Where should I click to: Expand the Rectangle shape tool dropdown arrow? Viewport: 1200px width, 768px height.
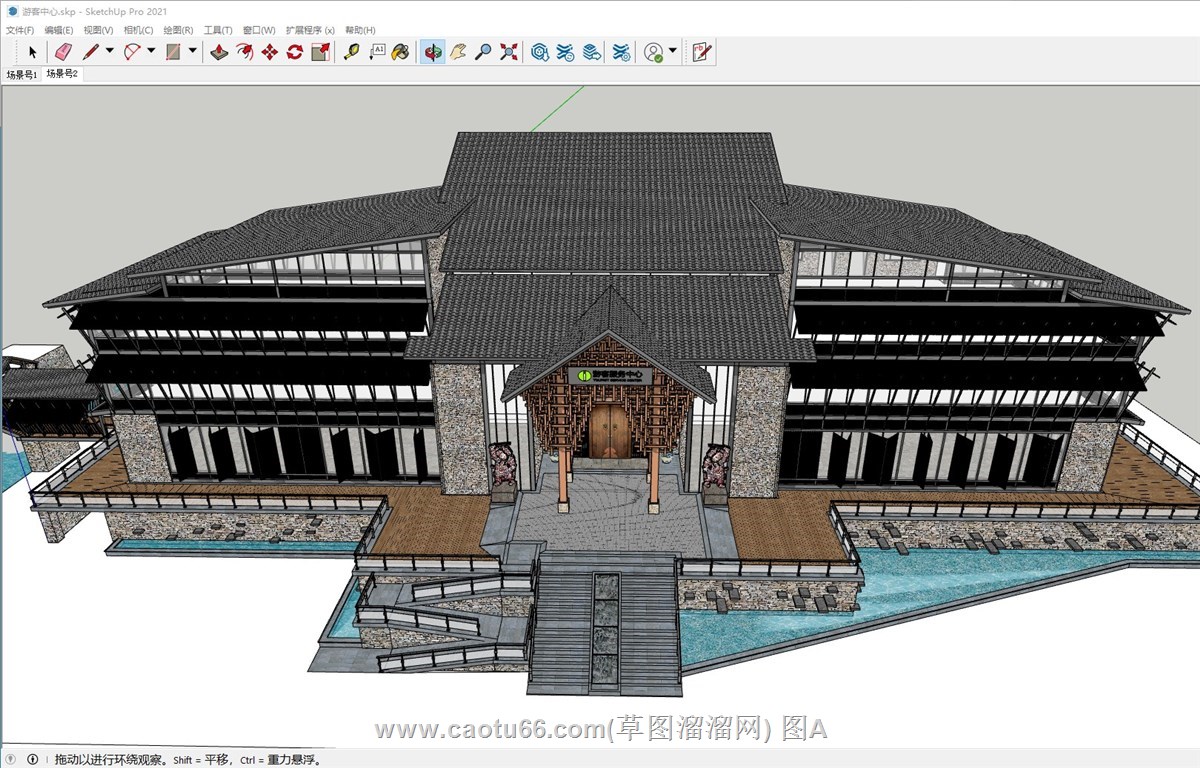[x=192, y=52]
